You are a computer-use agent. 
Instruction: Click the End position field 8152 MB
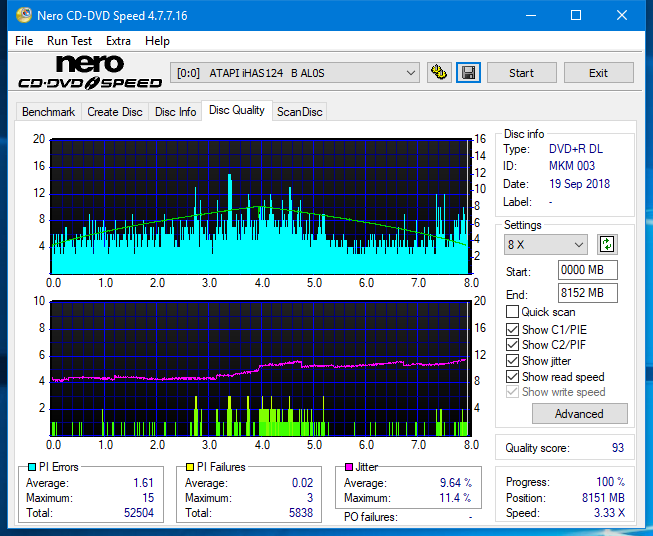[x=588, y=293]
